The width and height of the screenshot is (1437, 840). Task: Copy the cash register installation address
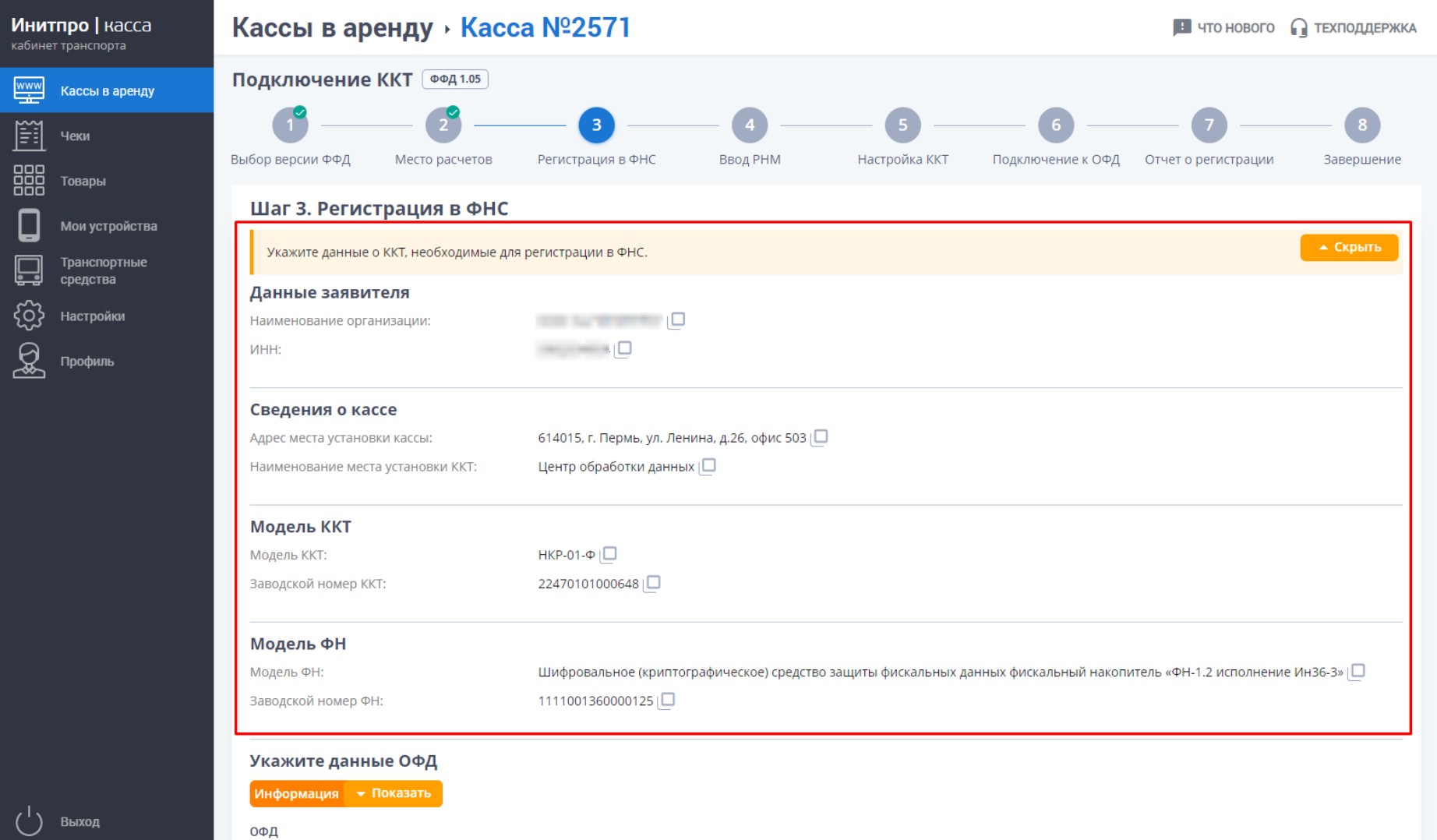pyautogui.click(x=820, y=437)
